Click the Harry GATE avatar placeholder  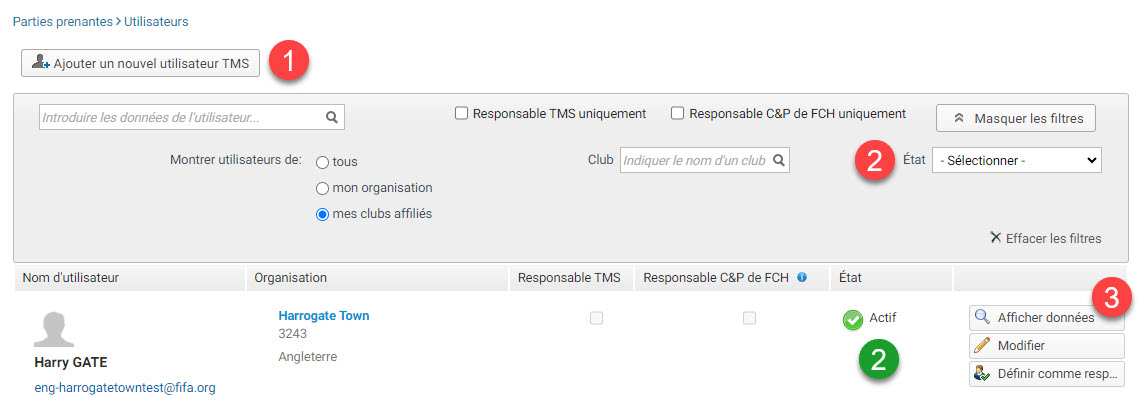54,329
